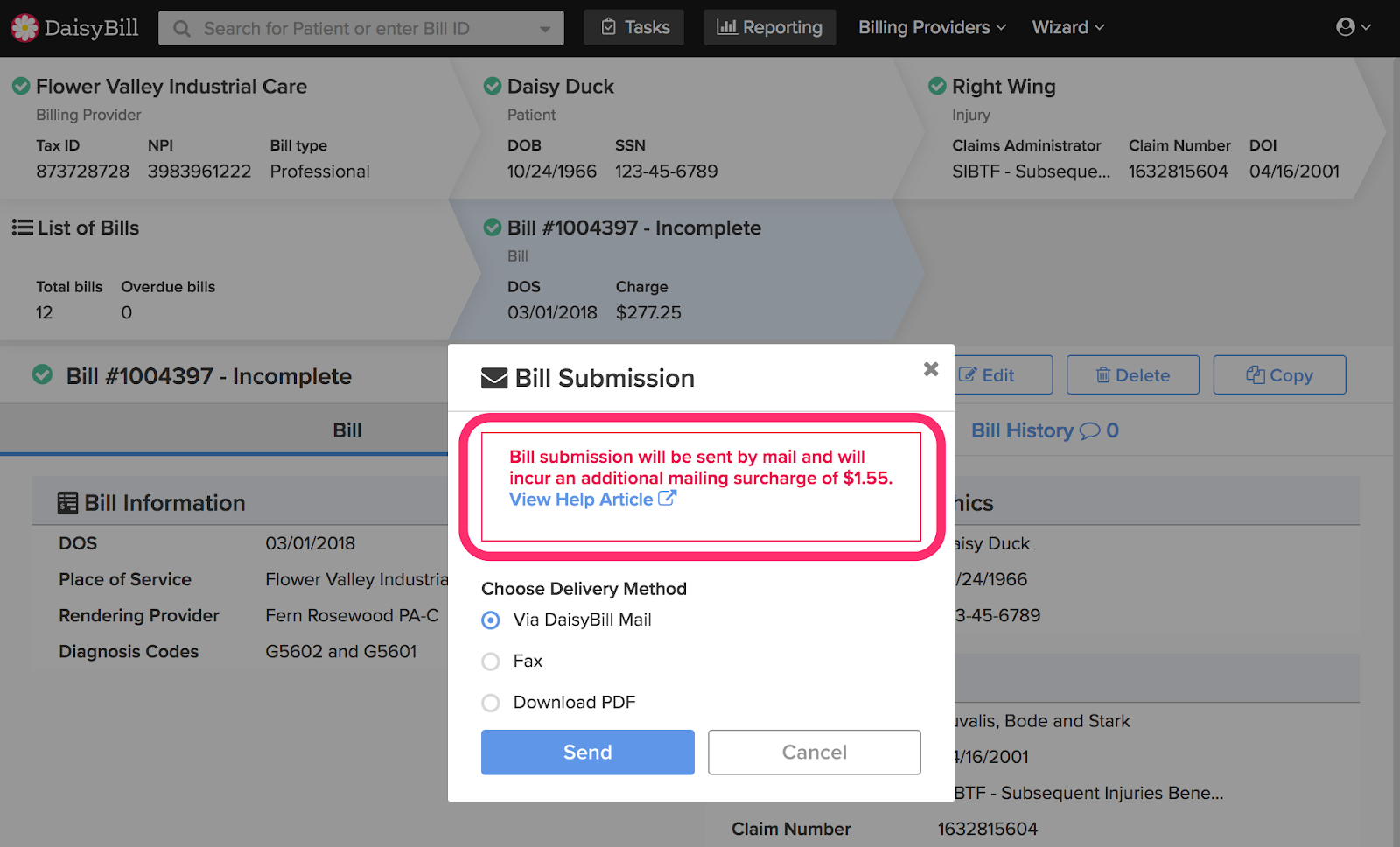
Task: Click the Edit bill button
Action: [1003, 374]
